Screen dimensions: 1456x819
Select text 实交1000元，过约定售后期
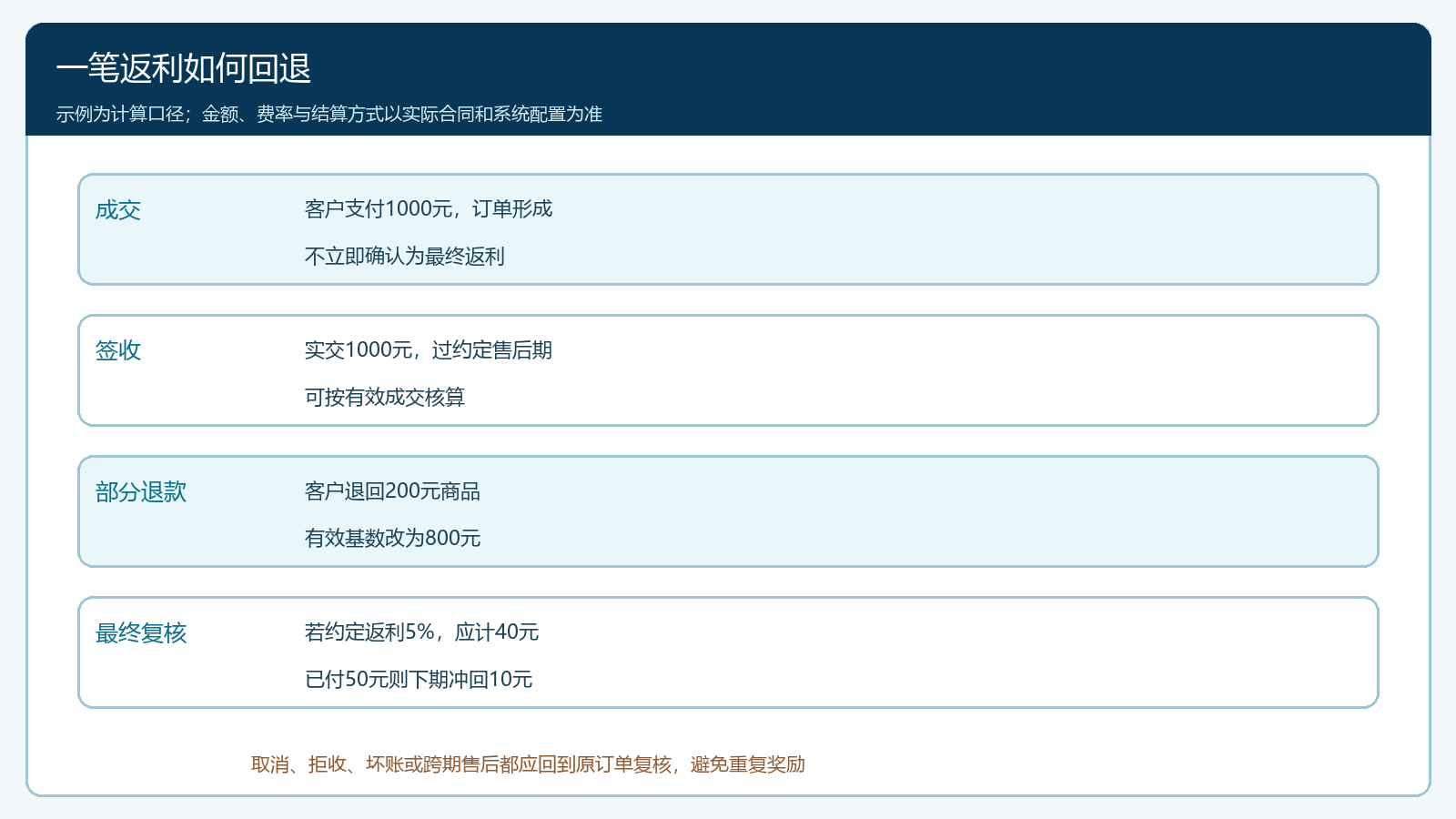point(429,349)
